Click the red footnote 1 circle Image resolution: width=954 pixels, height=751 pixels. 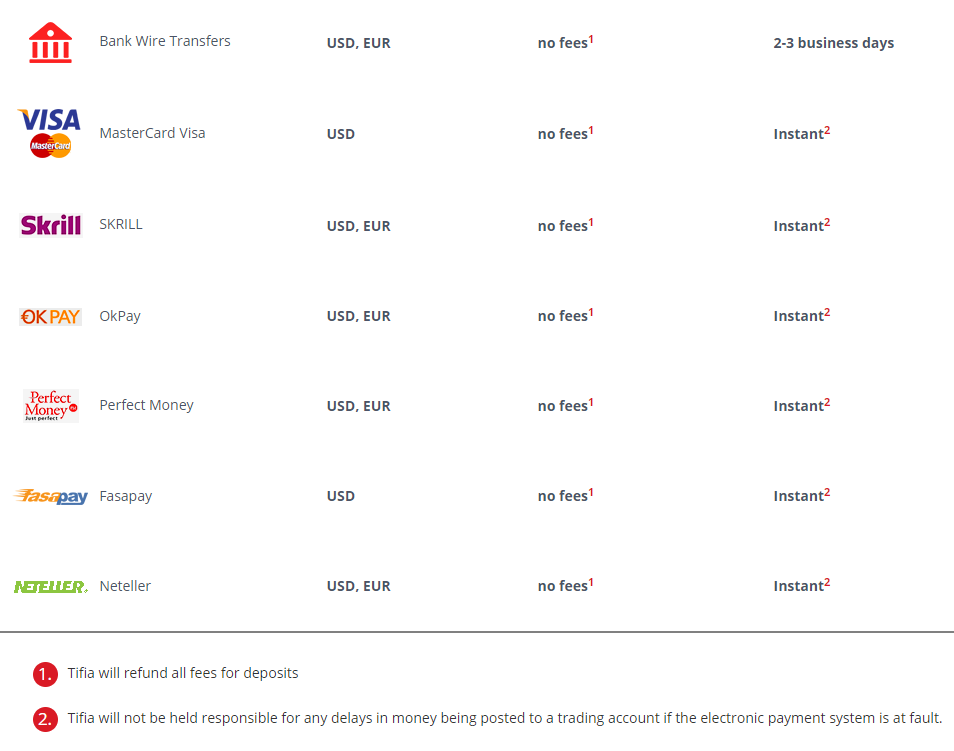[45, 674]
